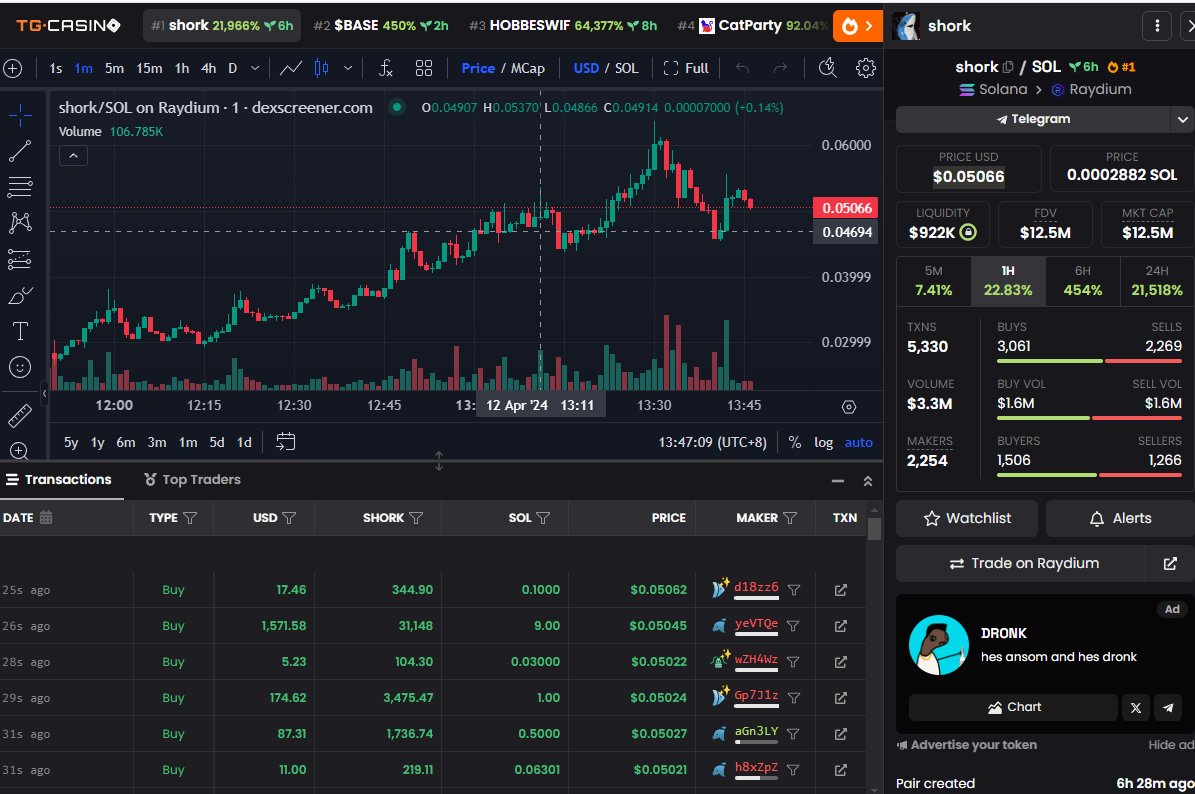The image size is (1195, 794).
Task: Set the chart interval to 15m
Action: pyautogui.click(x=149, y=69)
